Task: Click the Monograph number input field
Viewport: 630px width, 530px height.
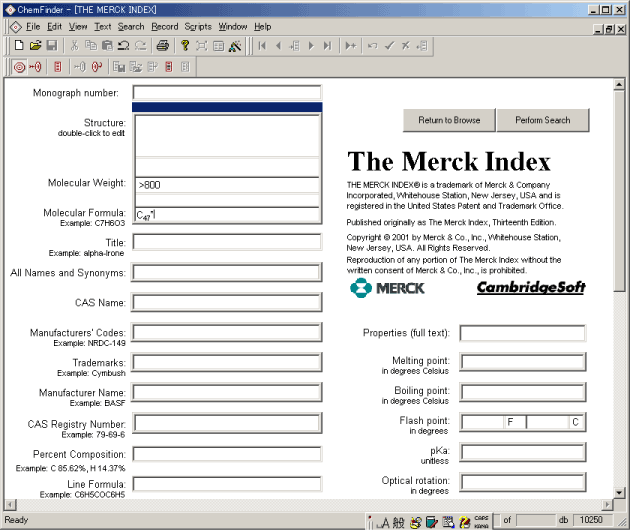Action: click(227, 92)
